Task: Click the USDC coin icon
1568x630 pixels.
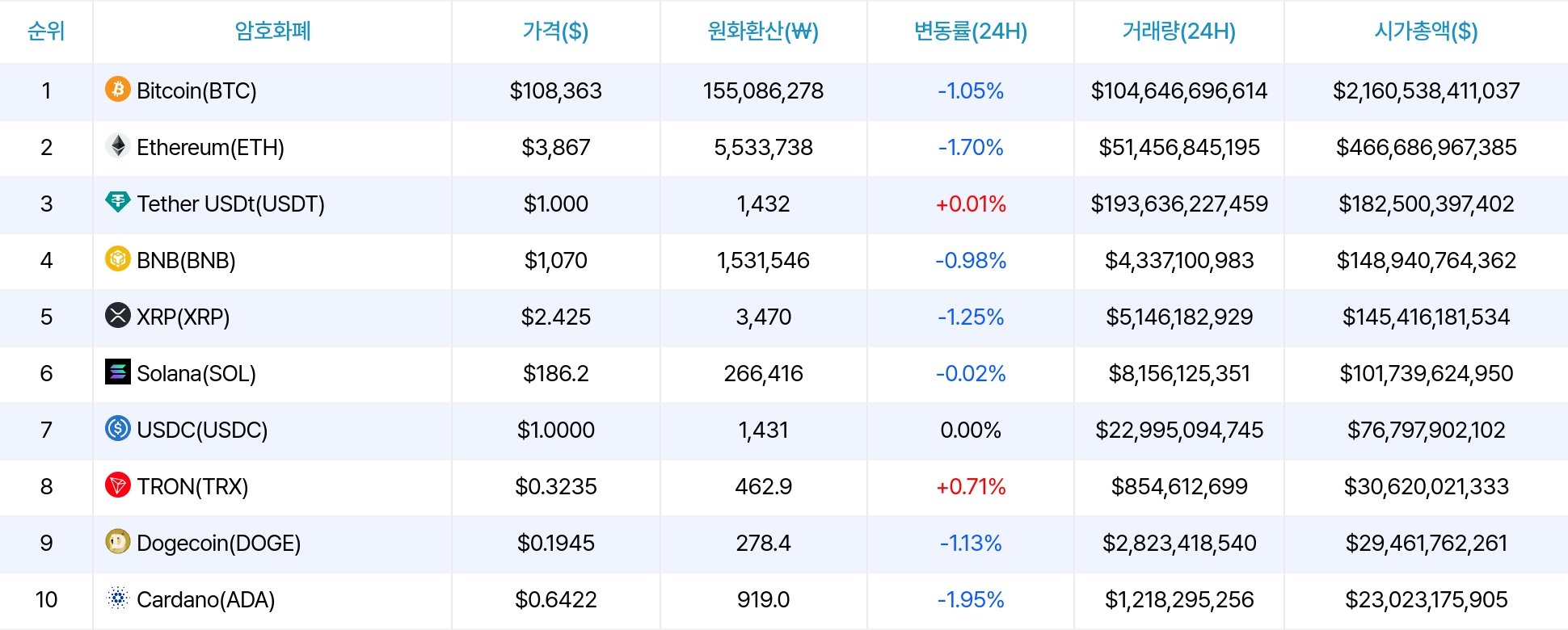Action: coord(118,428)
